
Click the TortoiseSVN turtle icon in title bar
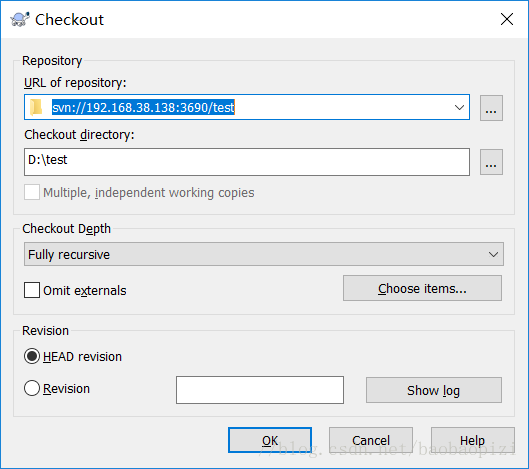pyautogui.click(x=20, y=19)
